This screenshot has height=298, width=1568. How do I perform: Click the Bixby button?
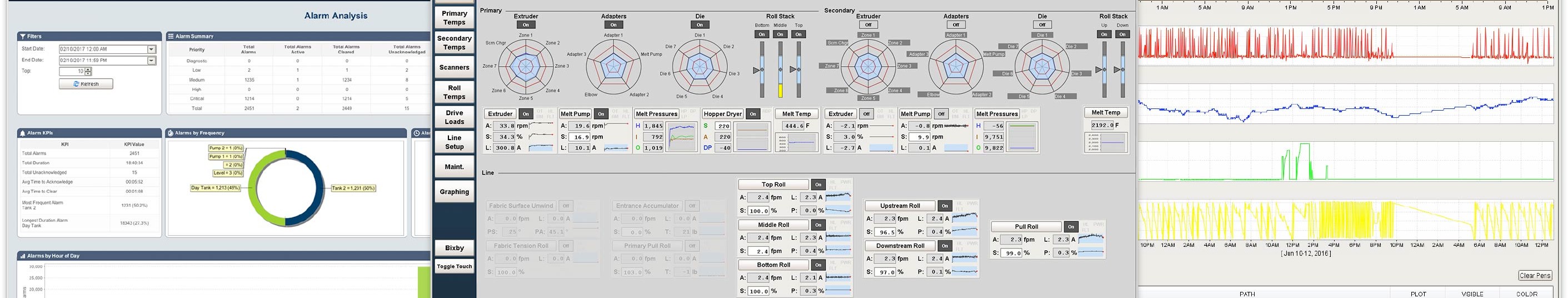[454, 248]
